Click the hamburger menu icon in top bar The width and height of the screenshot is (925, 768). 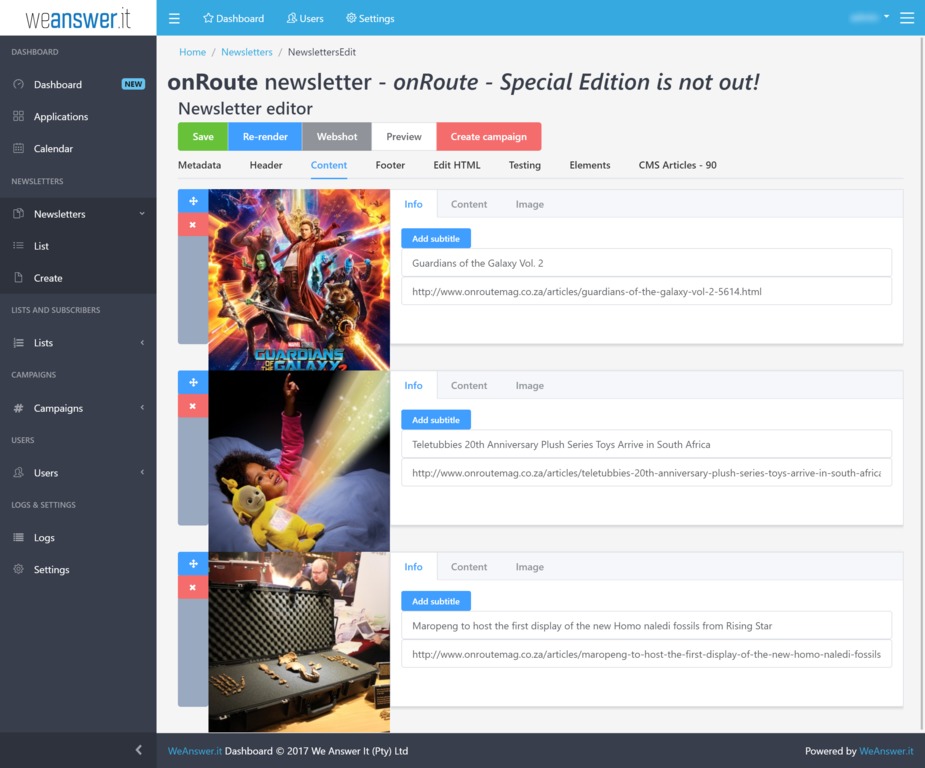[174, 18]
